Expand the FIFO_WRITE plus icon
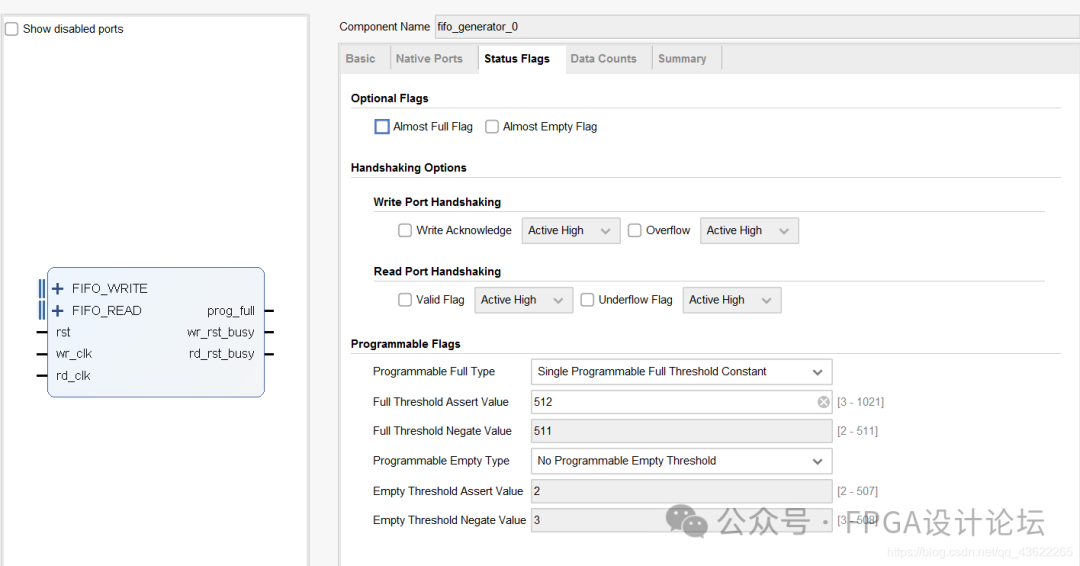Image resolution: width=1080 pixels, height=566 pixels. click(x=58, y=289)
